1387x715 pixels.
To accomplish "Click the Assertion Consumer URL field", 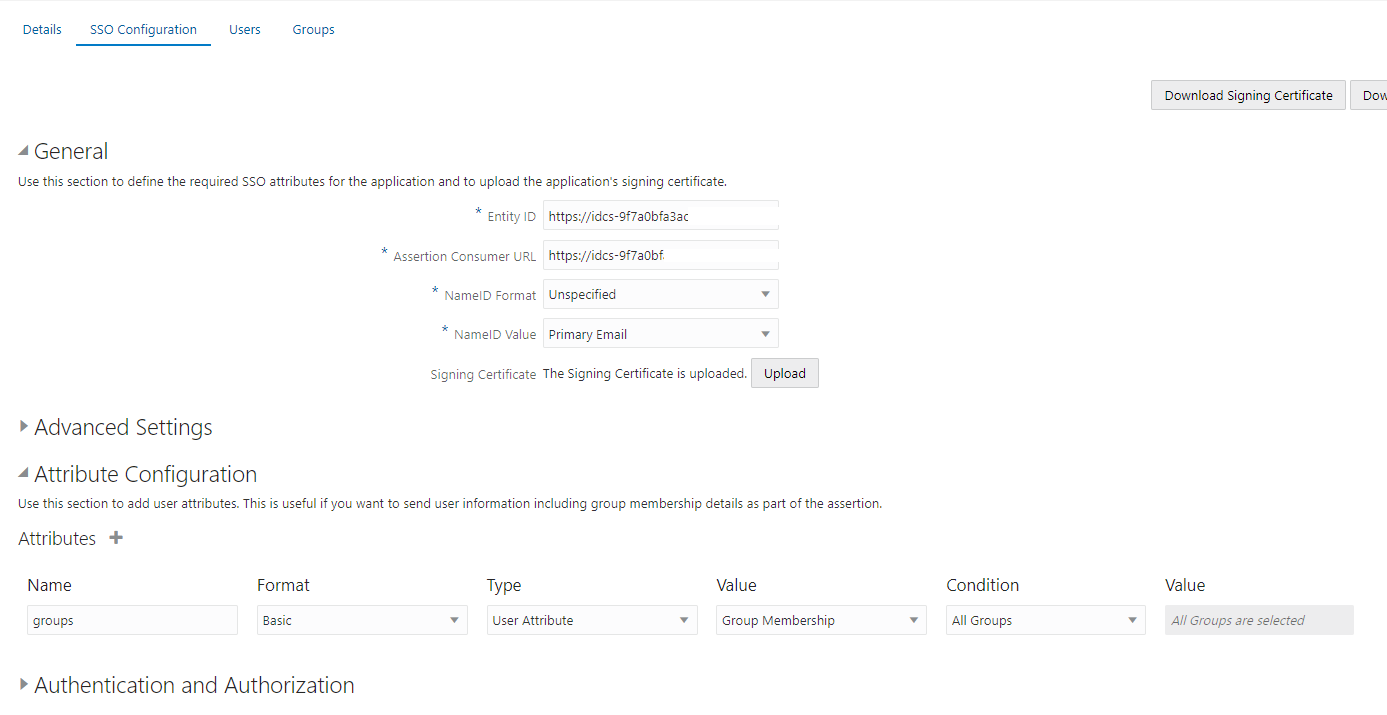I will click(x=660, y=254).
